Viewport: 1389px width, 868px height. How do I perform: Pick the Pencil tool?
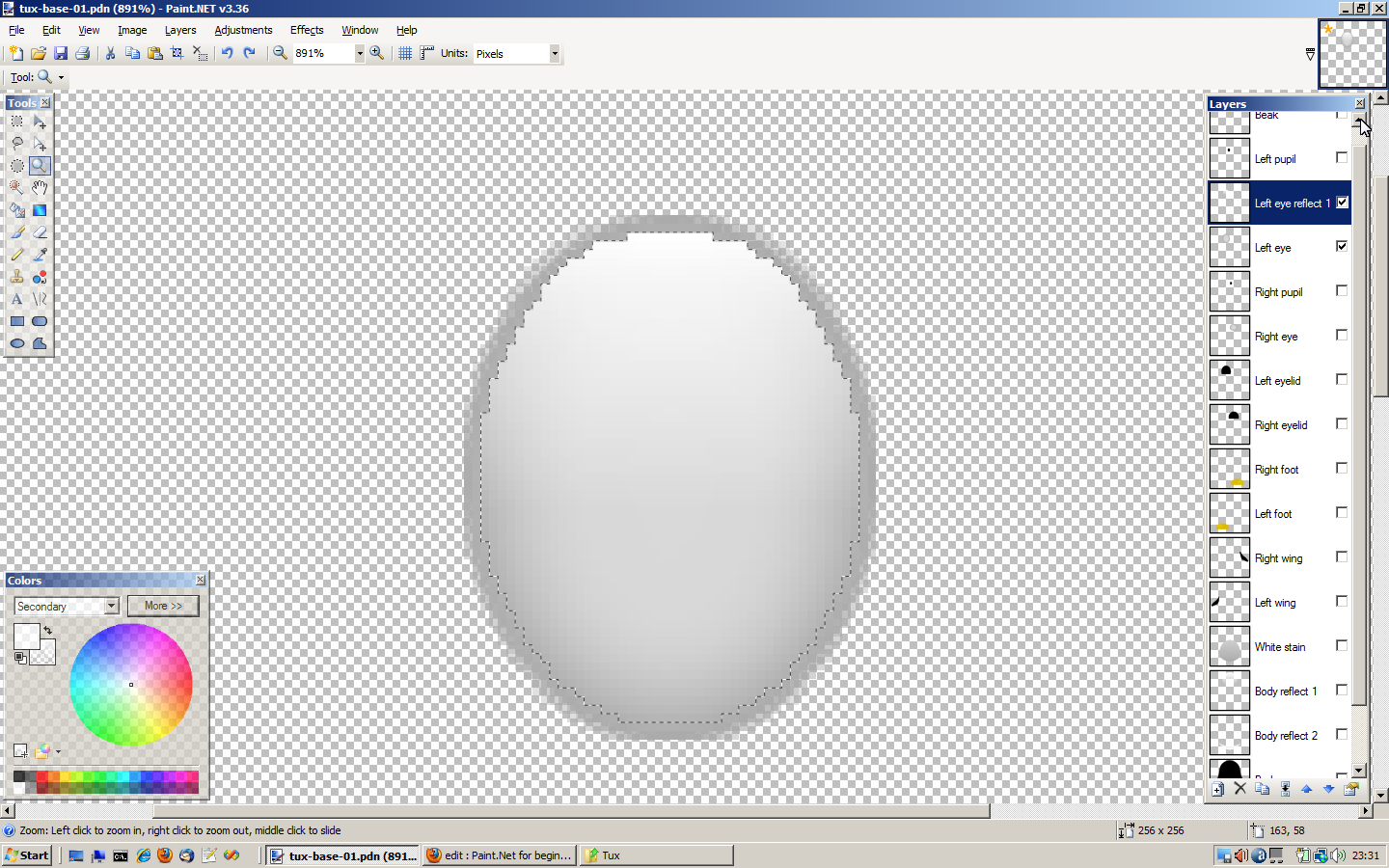(17, 255)
